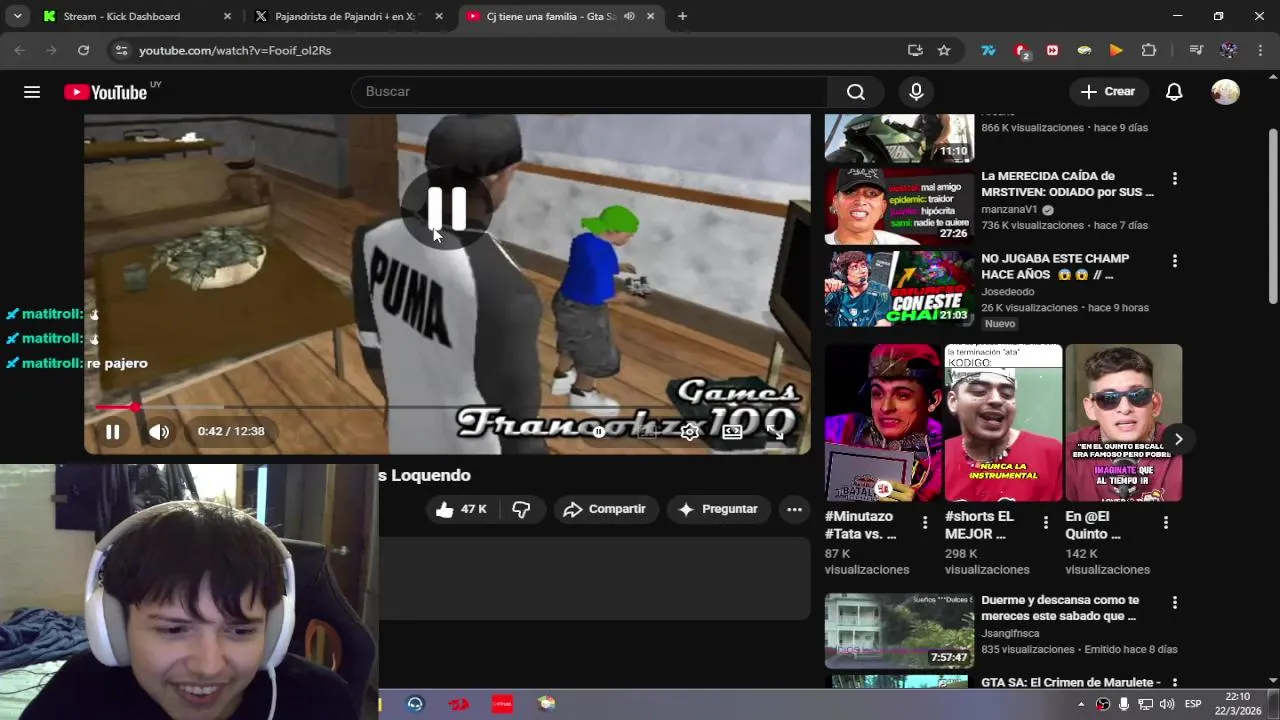Open options for Minutazo short
The height and width of the screenshot is (720, 1280).
(924, 522)
